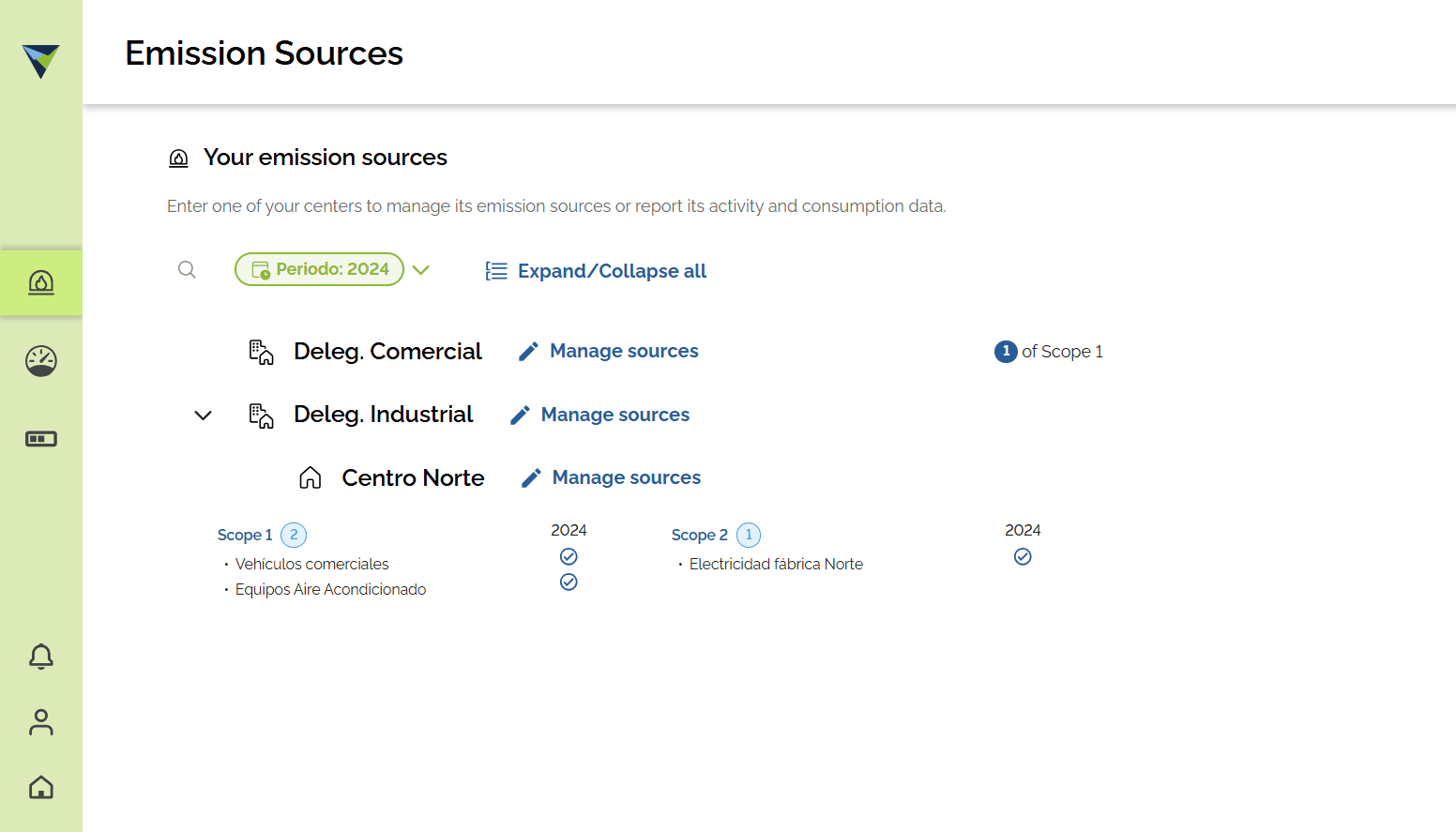
Task: Select the Deleg. Industrial row title
Action: coord(383,415)
